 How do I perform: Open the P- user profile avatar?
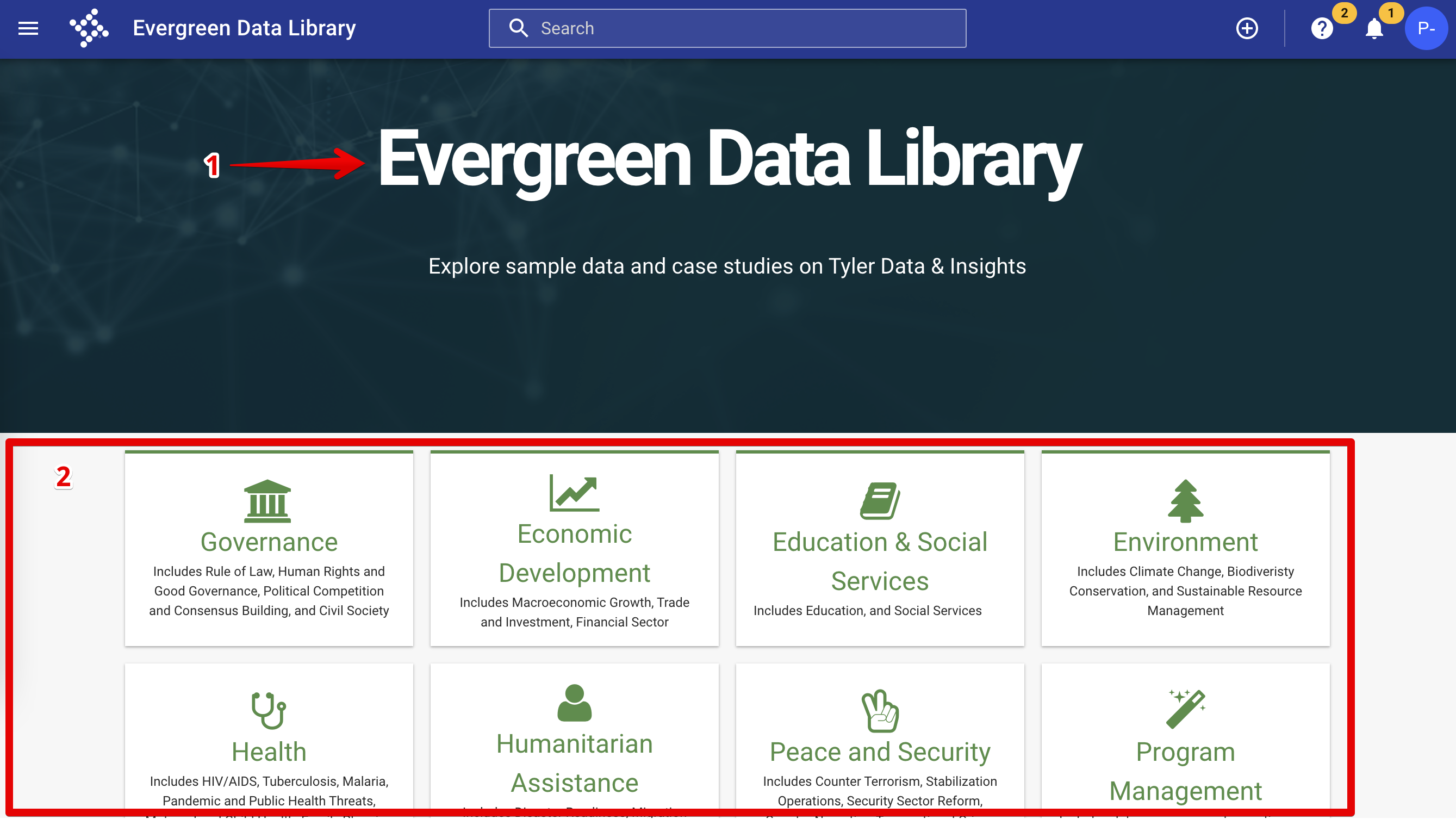(x=1426, y=28)
